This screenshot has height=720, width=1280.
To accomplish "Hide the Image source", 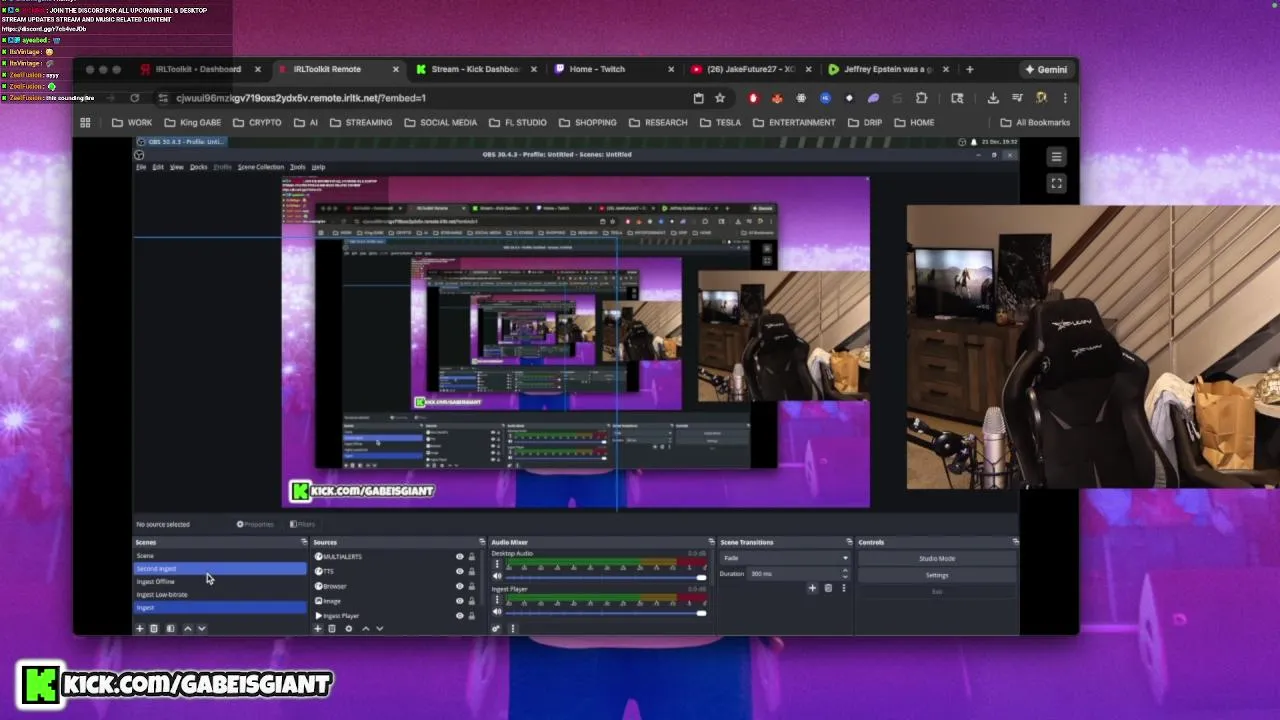I will [x=460, y=601].
